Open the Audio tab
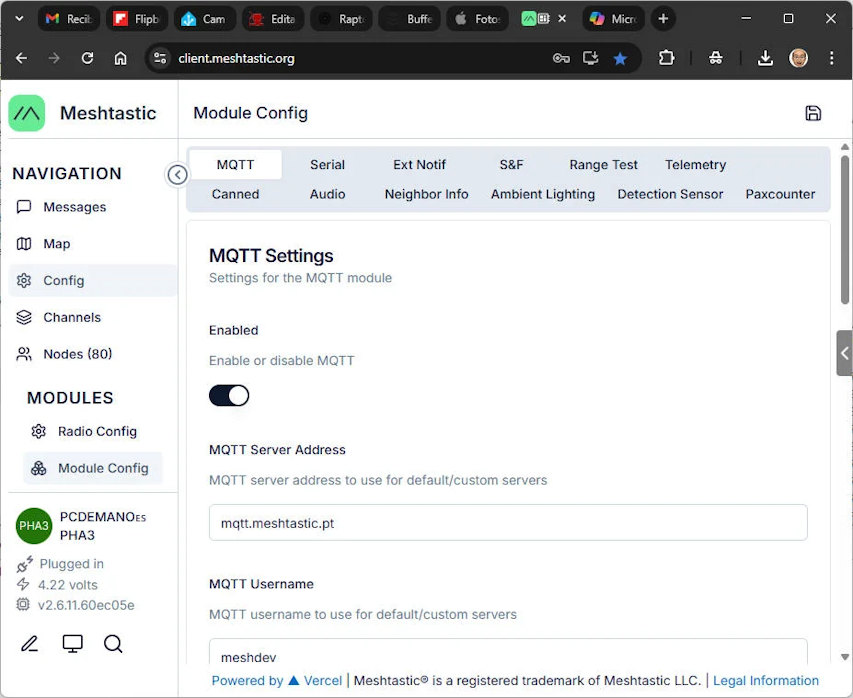The width and height of the screenshot is (853, 698). tap(327, 194)
